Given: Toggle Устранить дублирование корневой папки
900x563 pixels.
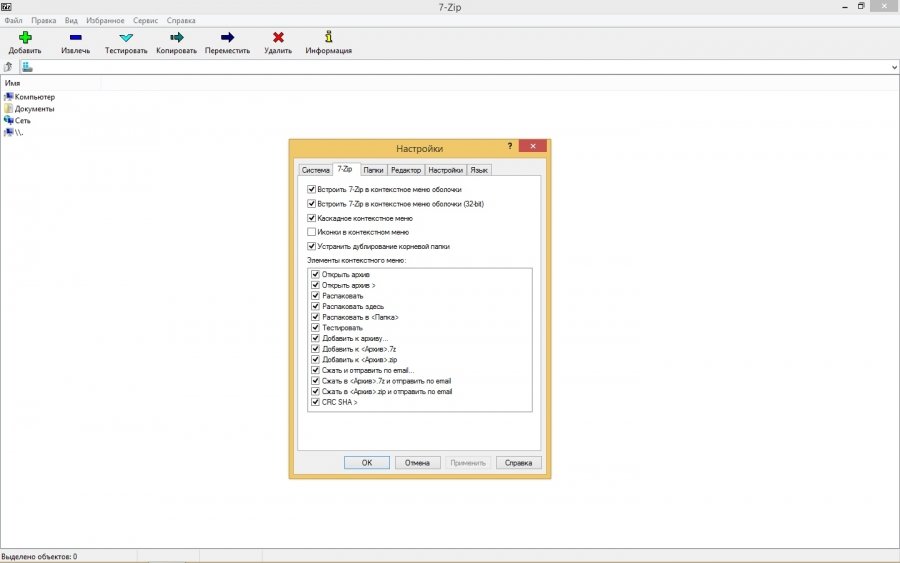Looking at the screenshot, I should [x=312, y=246].
